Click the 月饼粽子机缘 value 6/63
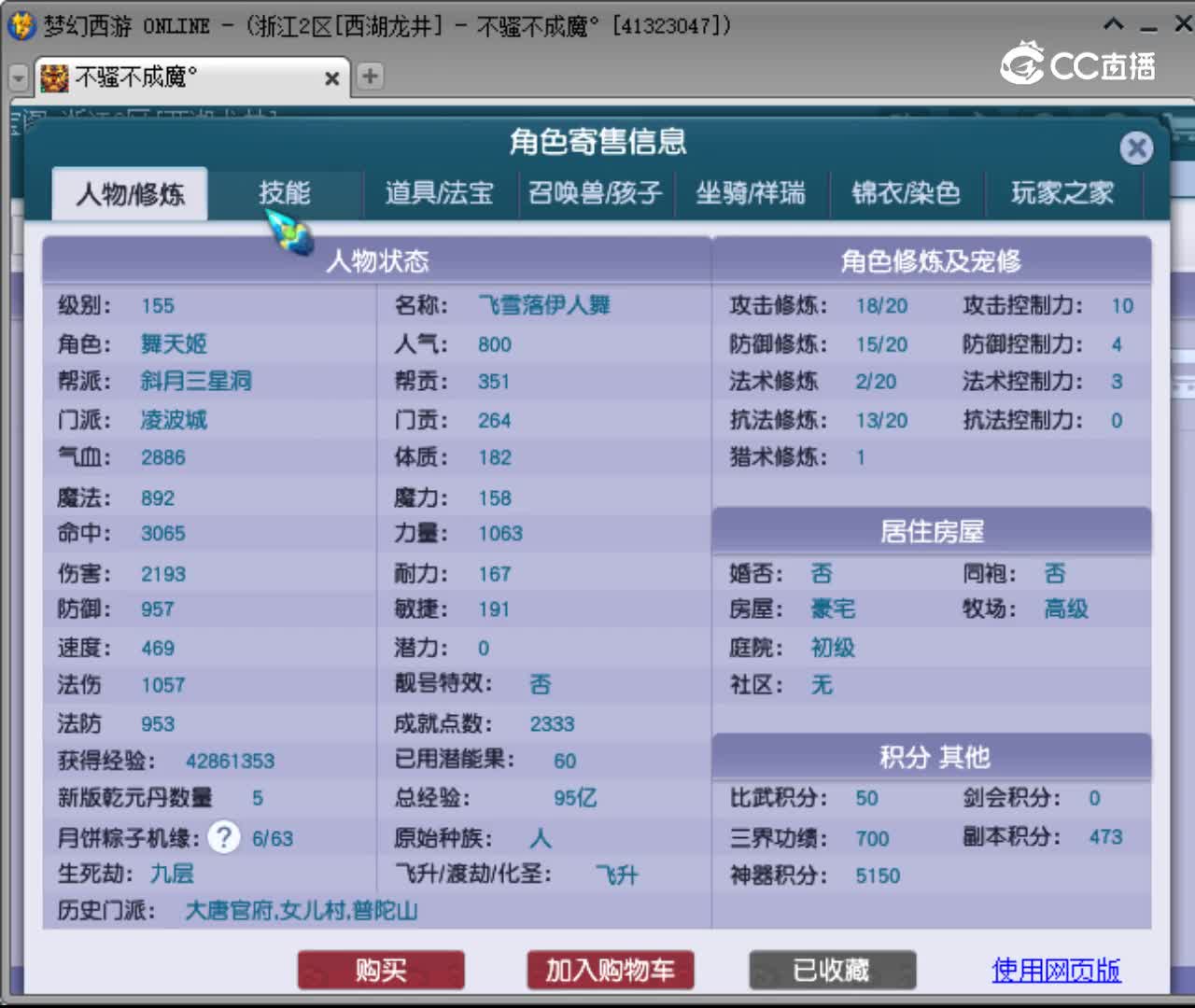Screen dimensions: 1195x1008 [x=273, y=838]
